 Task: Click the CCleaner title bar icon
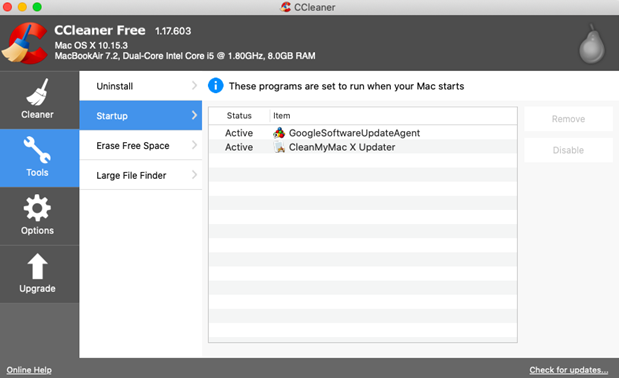coord(285,7)
